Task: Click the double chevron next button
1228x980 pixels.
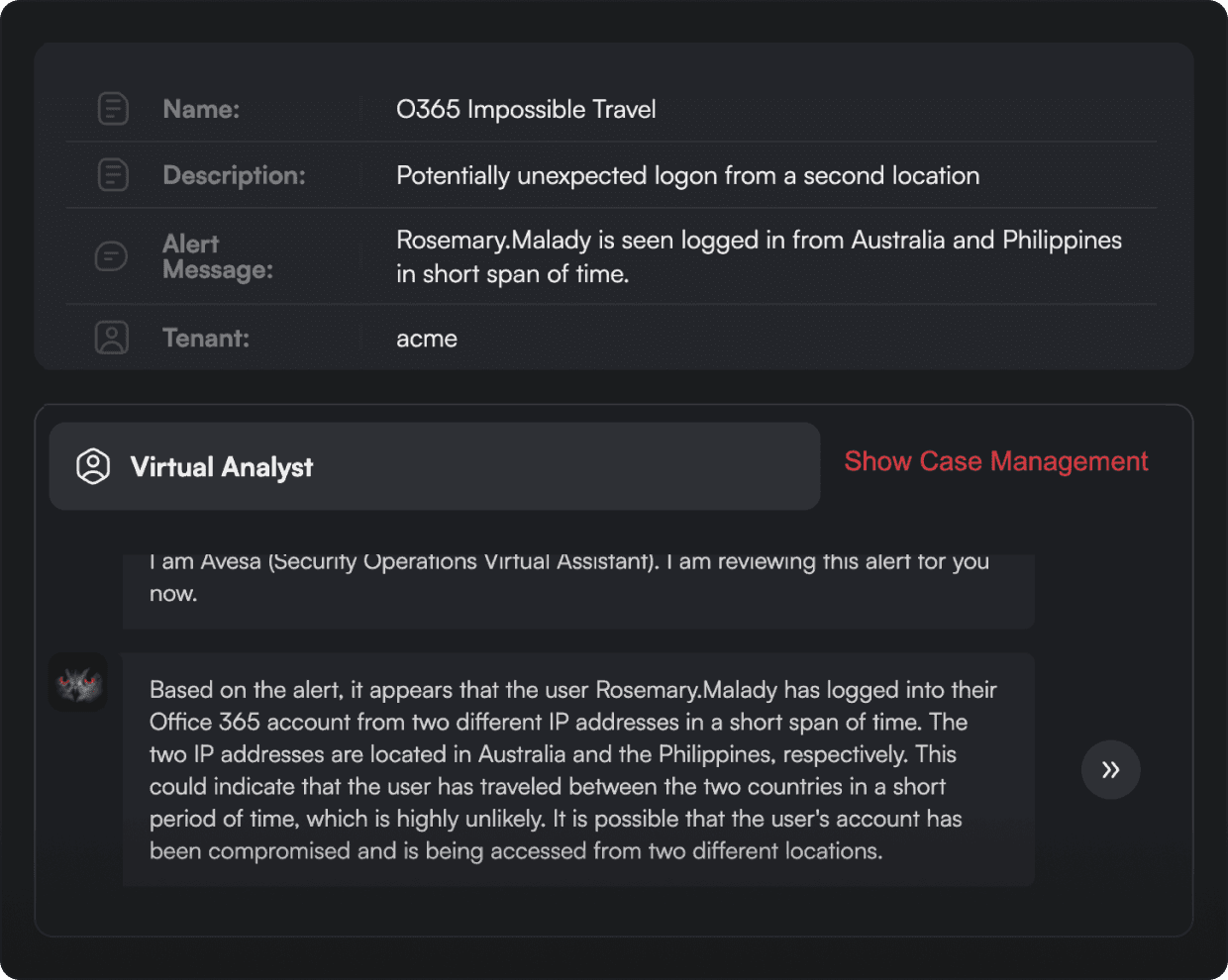Action: coord(1110,769)
